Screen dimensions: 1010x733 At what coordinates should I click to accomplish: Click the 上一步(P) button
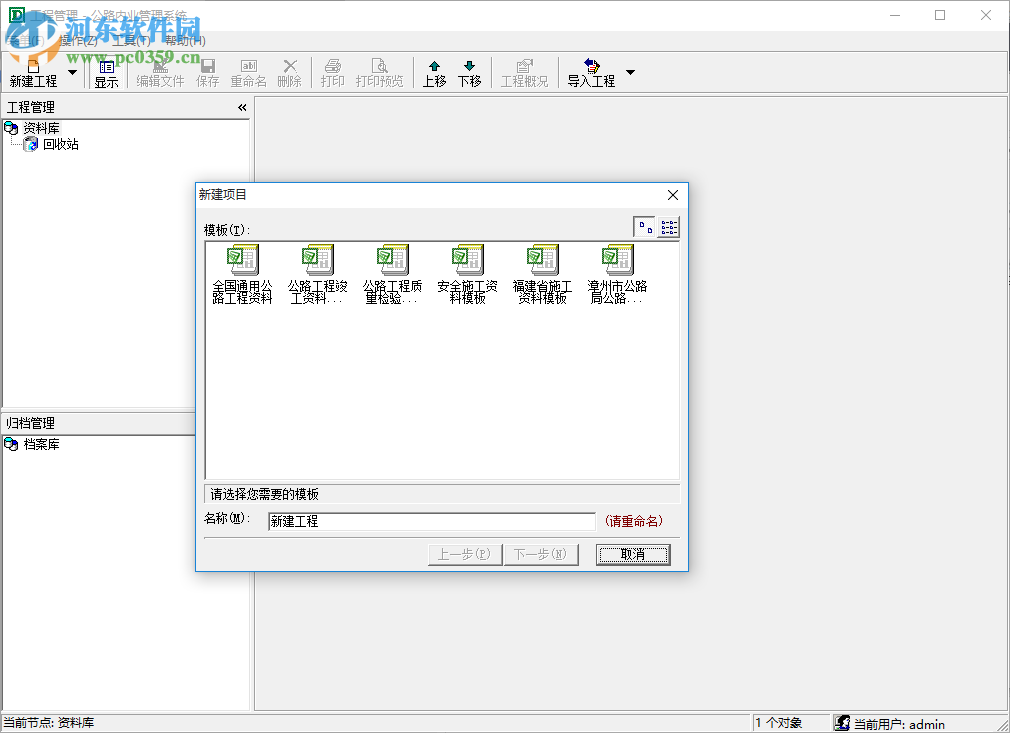[x=464, y=555]
